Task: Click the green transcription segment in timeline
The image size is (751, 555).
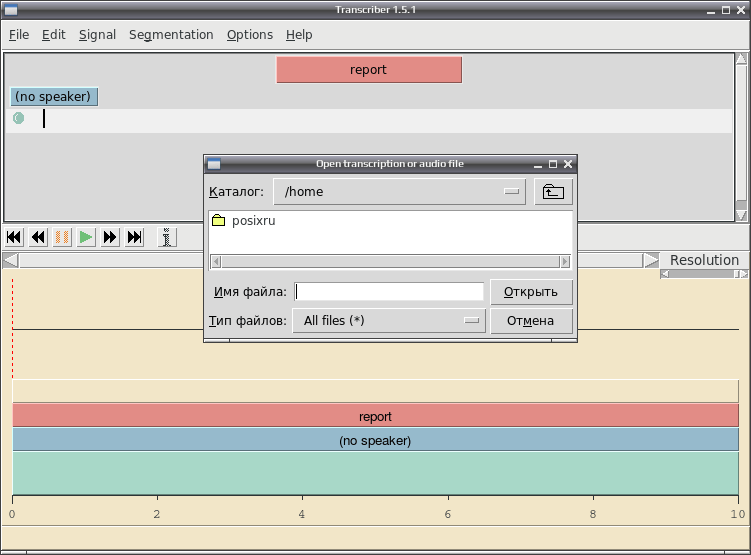Action: (x=376, y=473)
